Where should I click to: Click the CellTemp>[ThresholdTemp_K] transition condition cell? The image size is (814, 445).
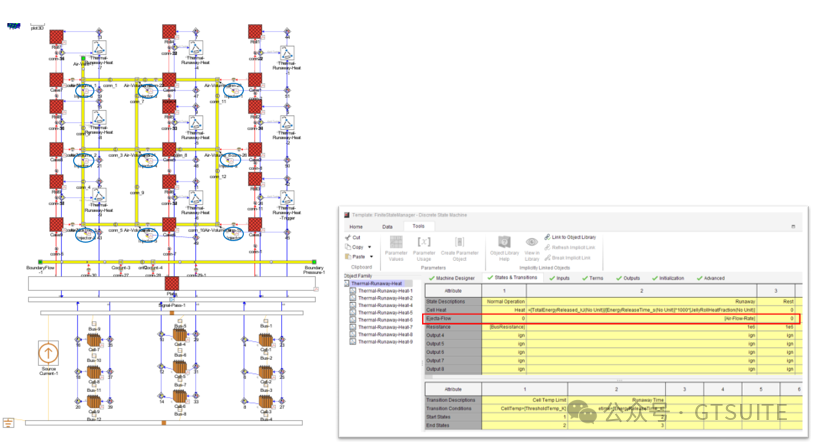point(524,409)
